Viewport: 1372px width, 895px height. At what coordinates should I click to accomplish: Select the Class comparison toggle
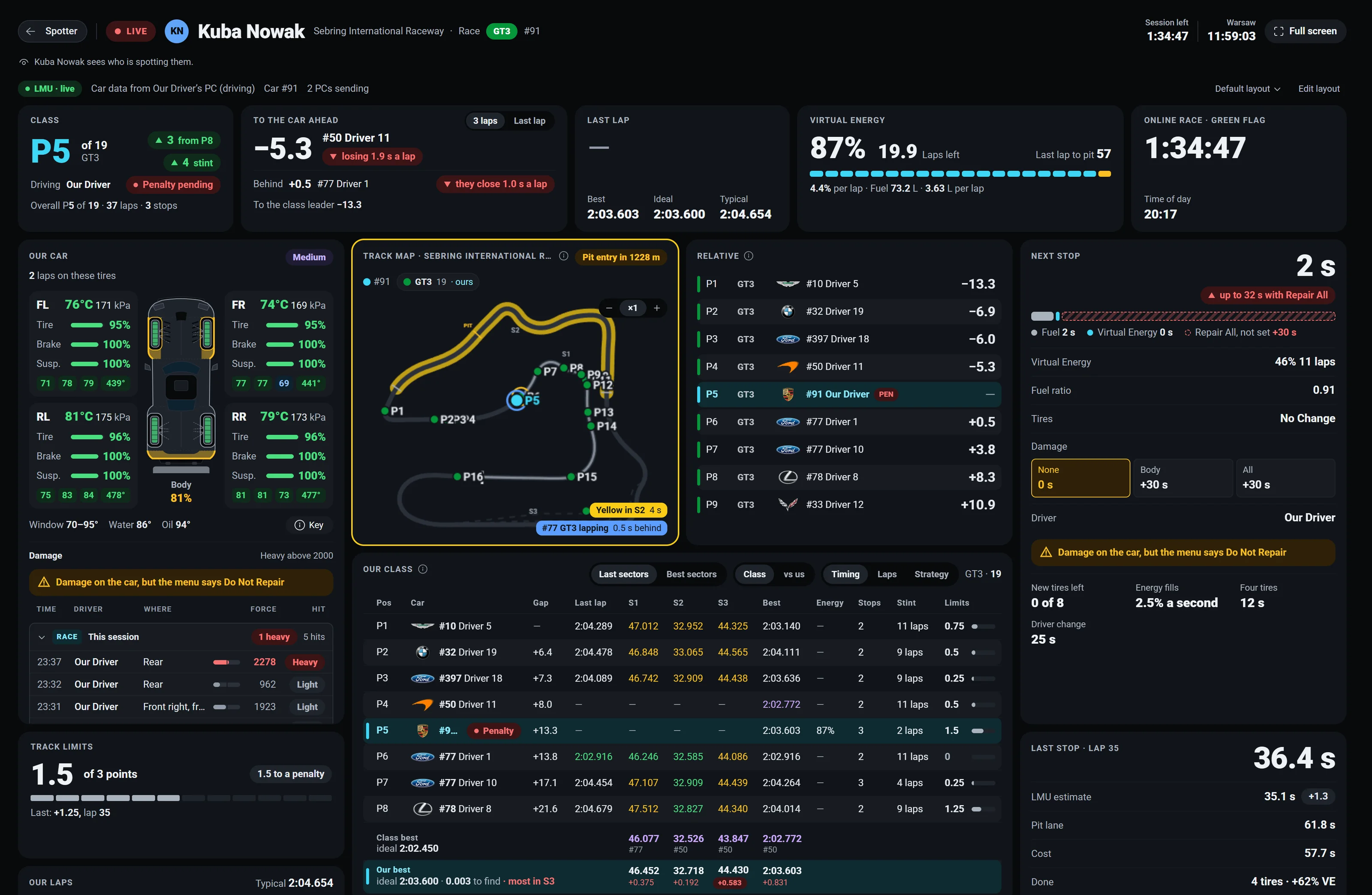click(754, 574)
